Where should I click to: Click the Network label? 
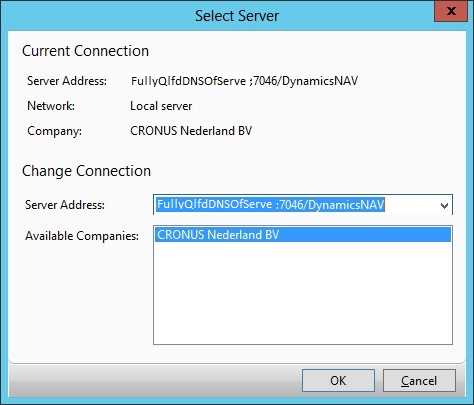pyautogui.click(x=51, y=106)
